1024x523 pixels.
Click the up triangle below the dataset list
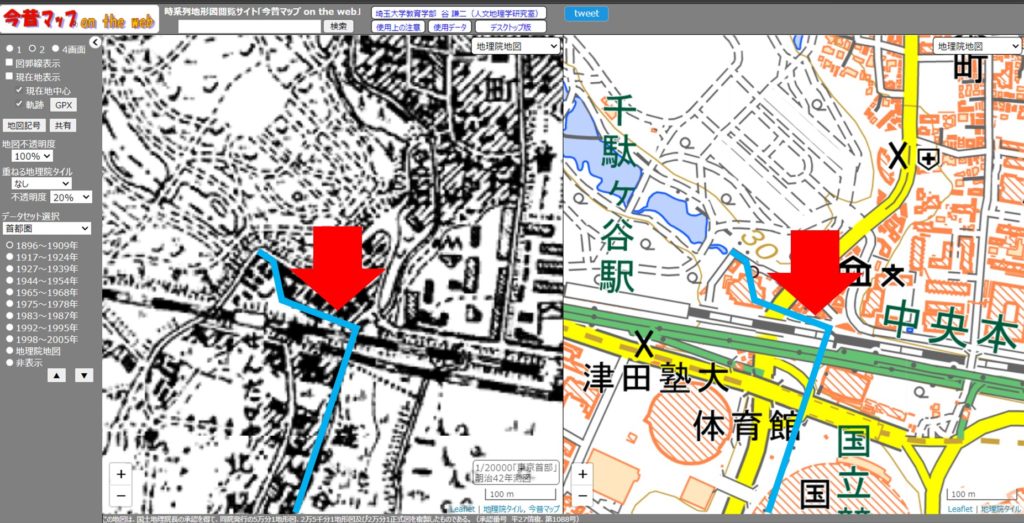pos(57,376)
